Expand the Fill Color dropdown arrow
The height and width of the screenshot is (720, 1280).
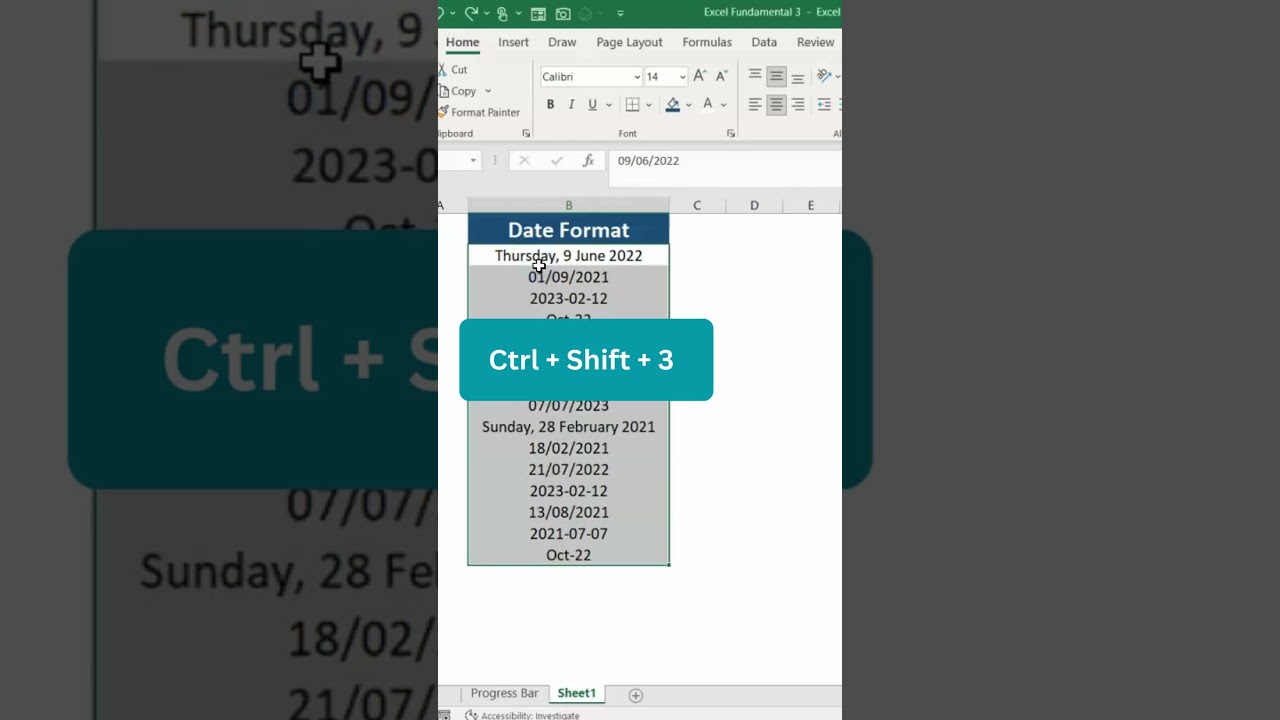click(688, 104)
